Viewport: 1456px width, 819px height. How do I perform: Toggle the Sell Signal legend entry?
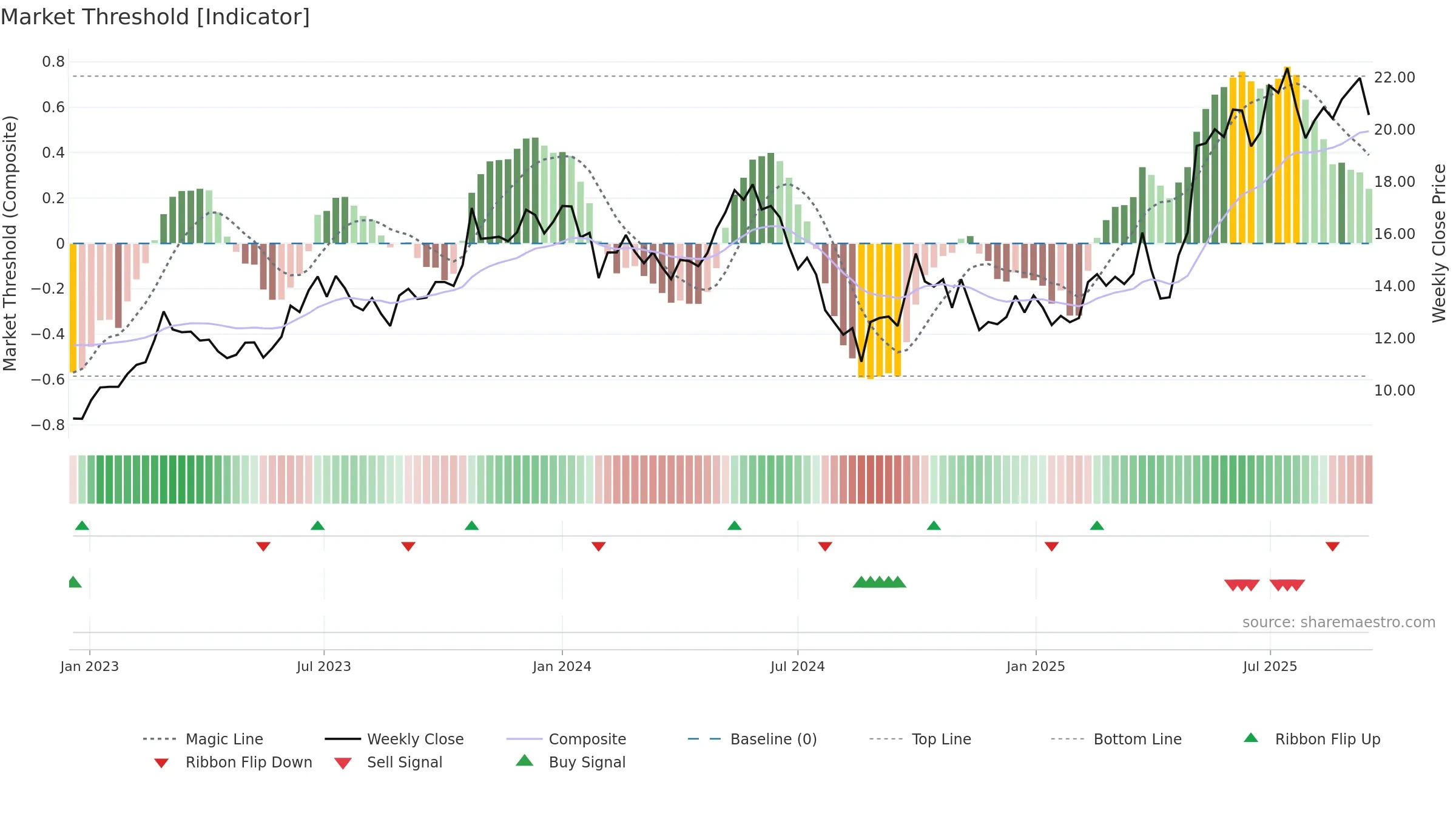[388, 762]
